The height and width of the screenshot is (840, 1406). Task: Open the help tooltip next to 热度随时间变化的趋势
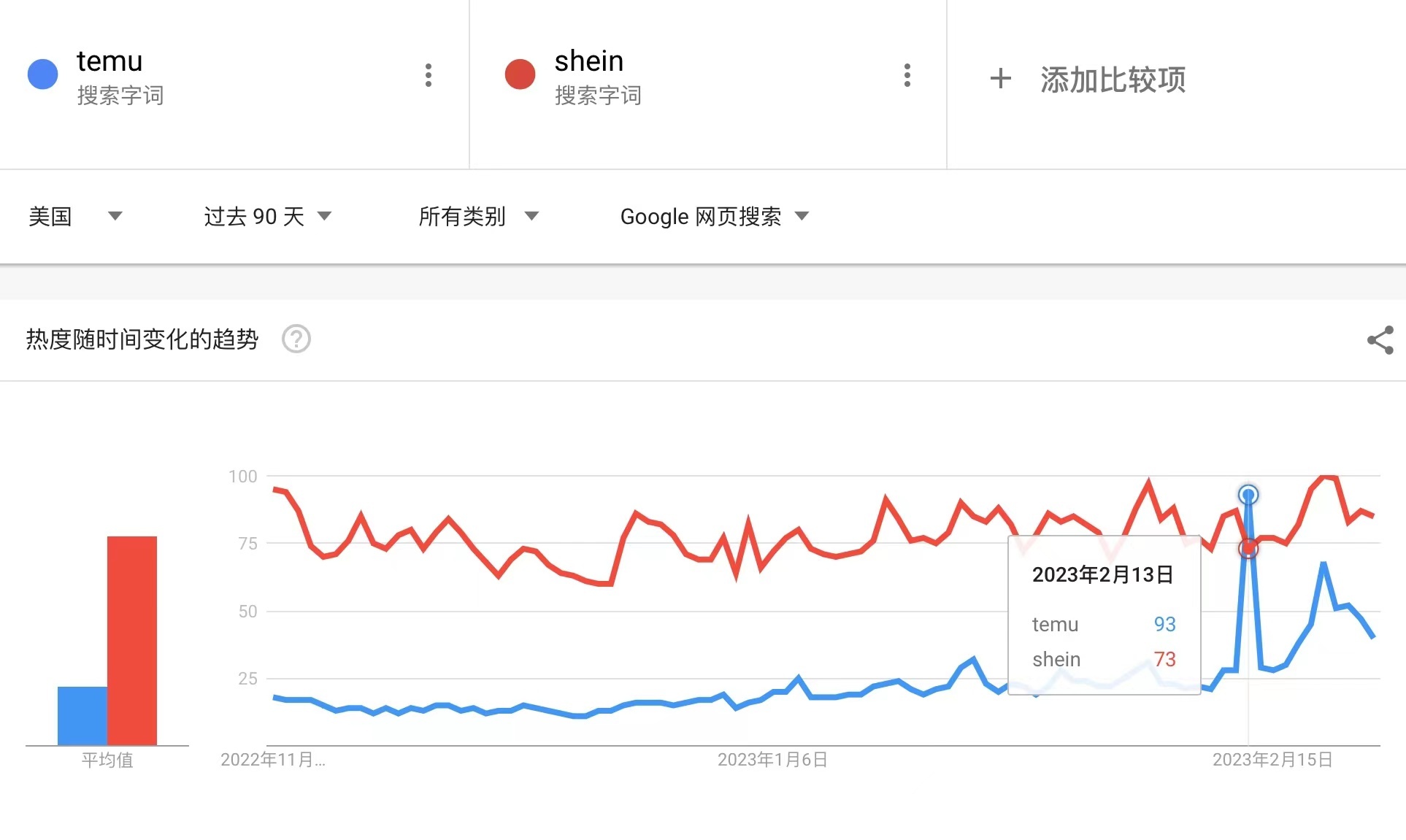coord(295,339)
